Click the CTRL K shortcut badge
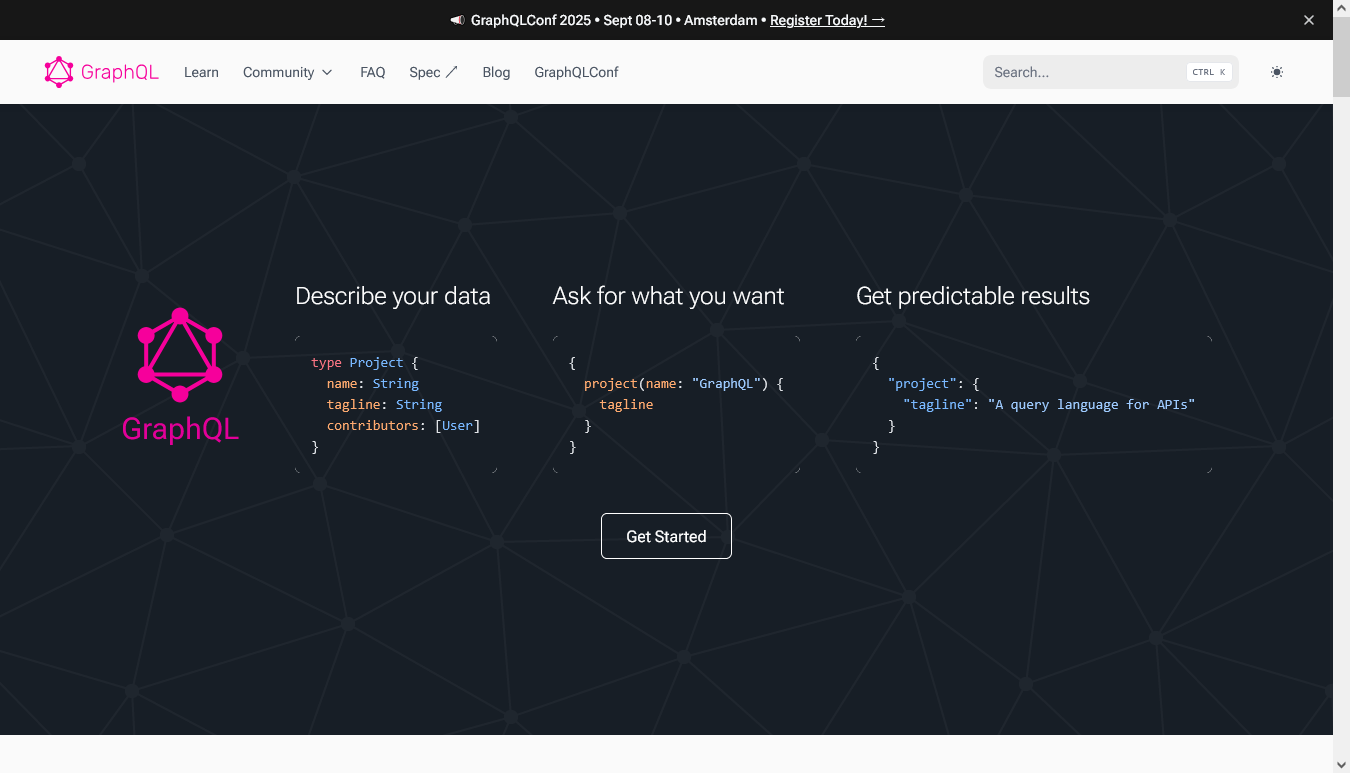 point(1208,72)
